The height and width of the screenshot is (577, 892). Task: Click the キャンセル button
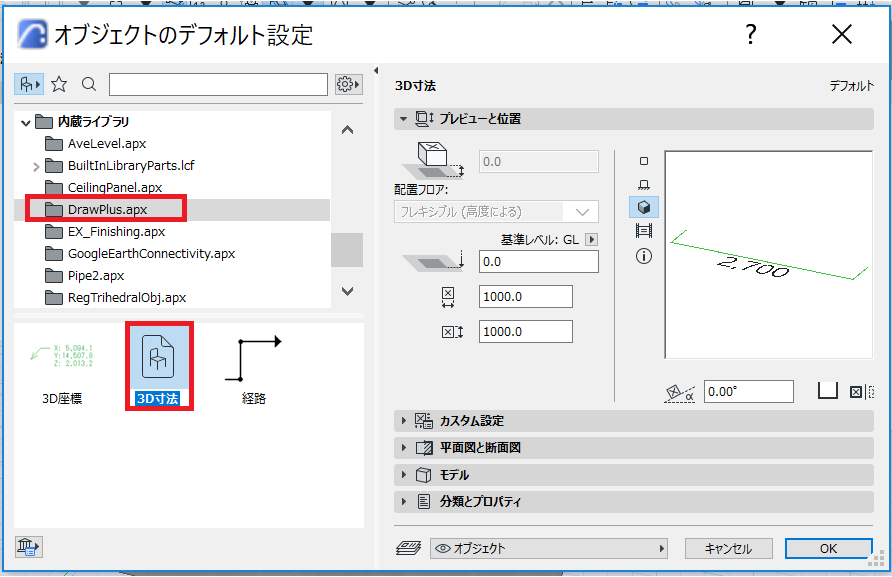coord(729,549)
